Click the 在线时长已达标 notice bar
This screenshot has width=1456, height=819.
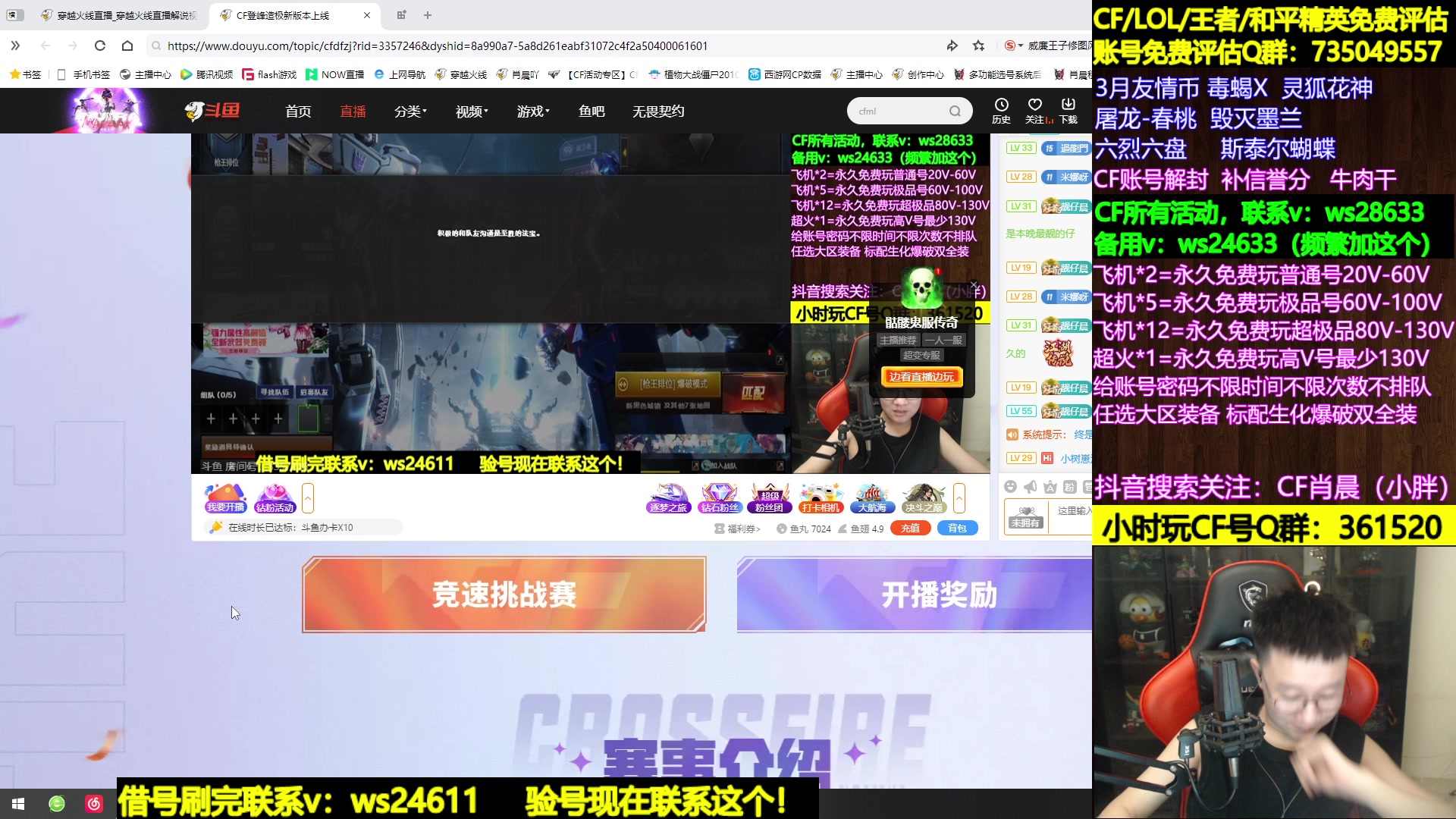pyautogui.click(x=302, y=528)
